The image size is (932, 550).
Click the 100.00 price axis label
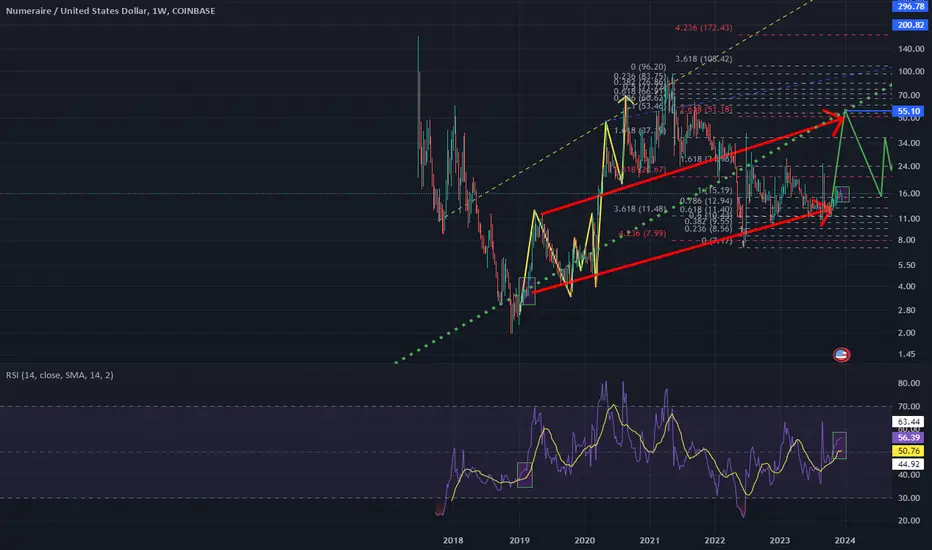click(909, 71)
